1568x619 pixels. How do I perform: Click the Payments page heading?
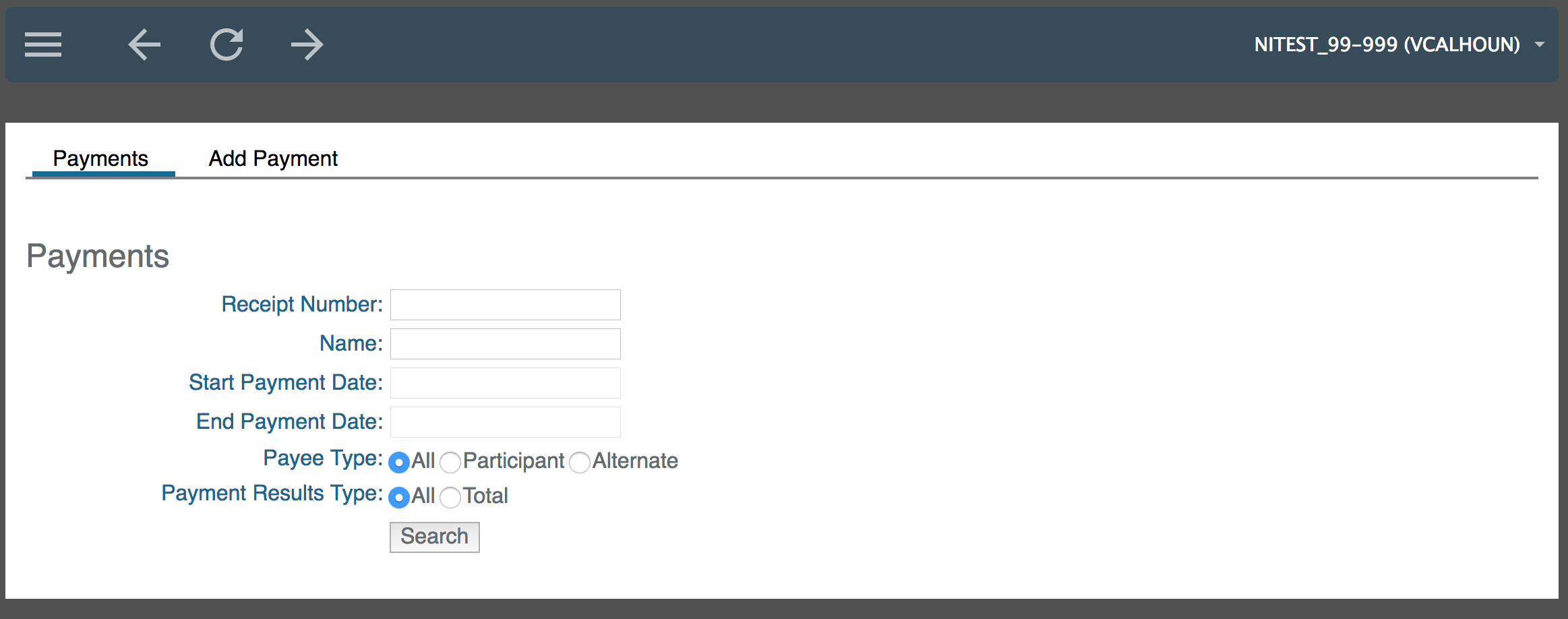coord(97,255)
